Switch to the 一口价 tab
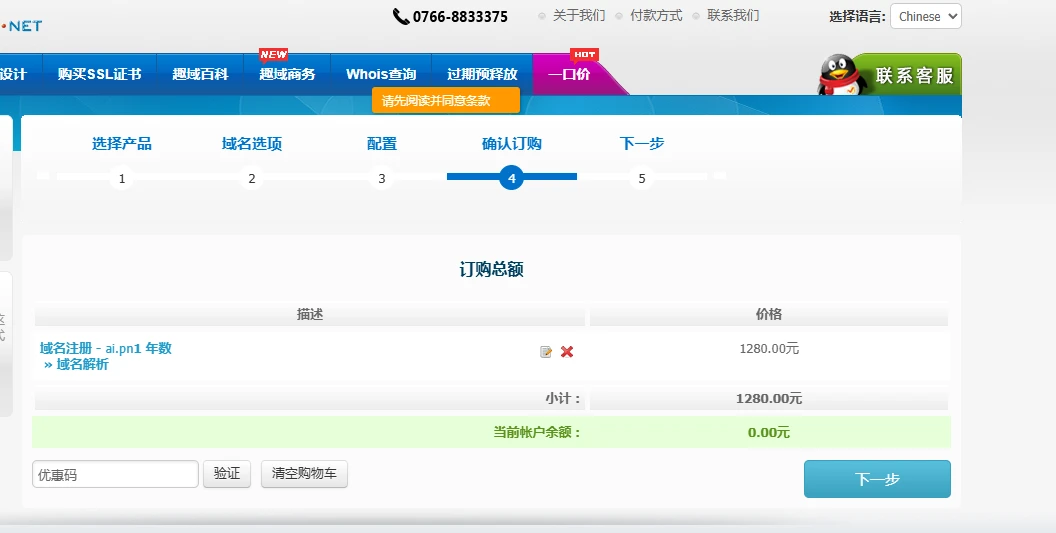This screenshot has height=533, width=1056. [569, 74]
